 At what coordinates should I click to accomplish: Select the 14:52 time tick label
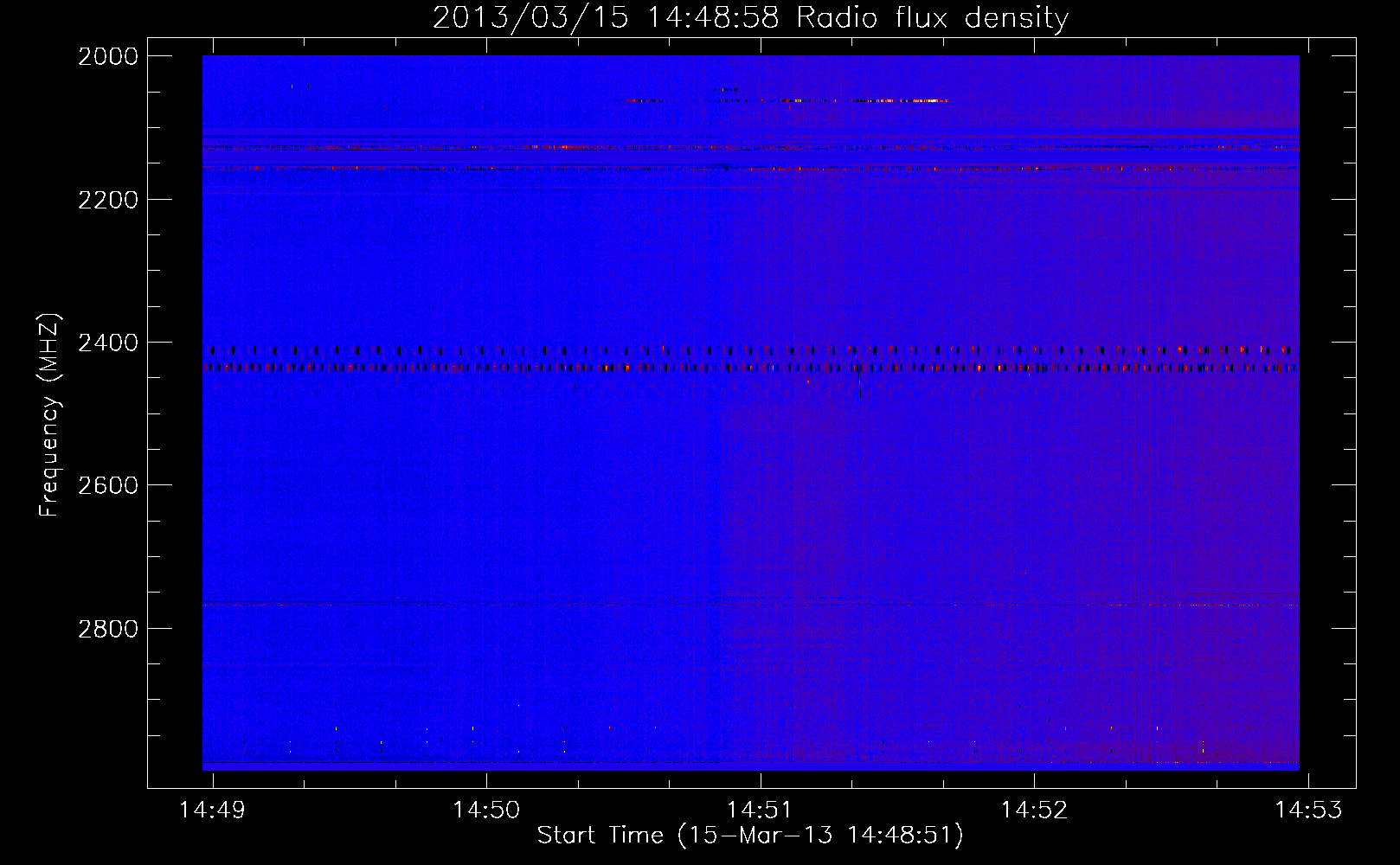(x=1034, y=810)
